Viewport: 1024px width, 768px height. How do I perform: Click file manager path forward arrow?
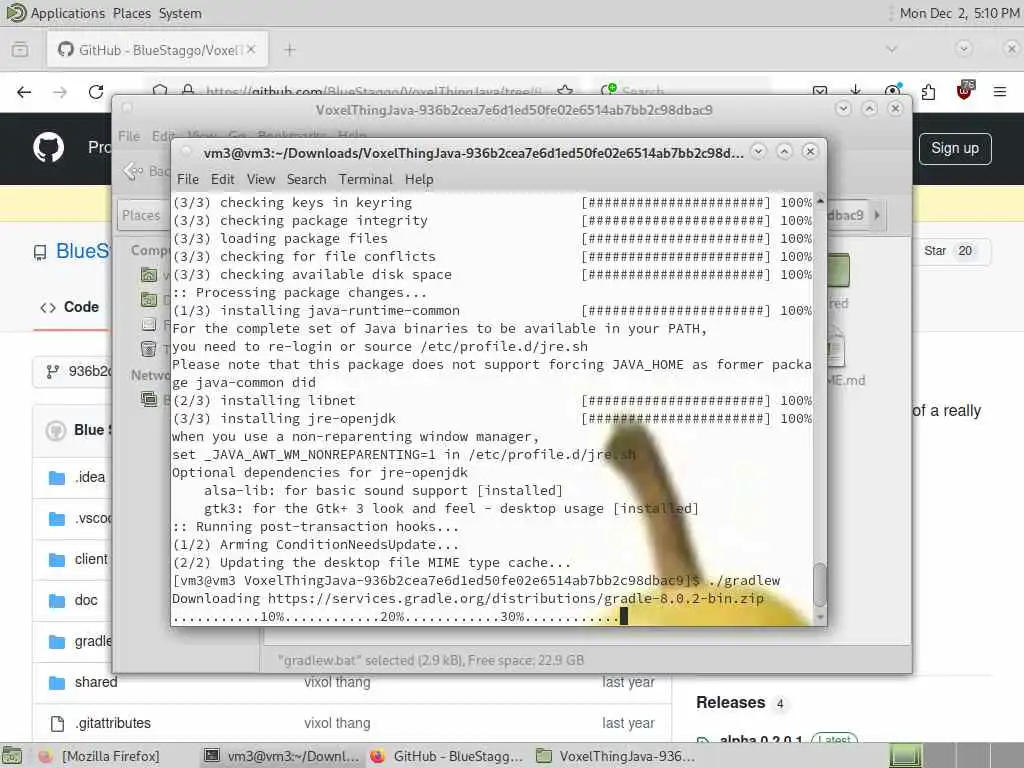(x=877, y=215)
